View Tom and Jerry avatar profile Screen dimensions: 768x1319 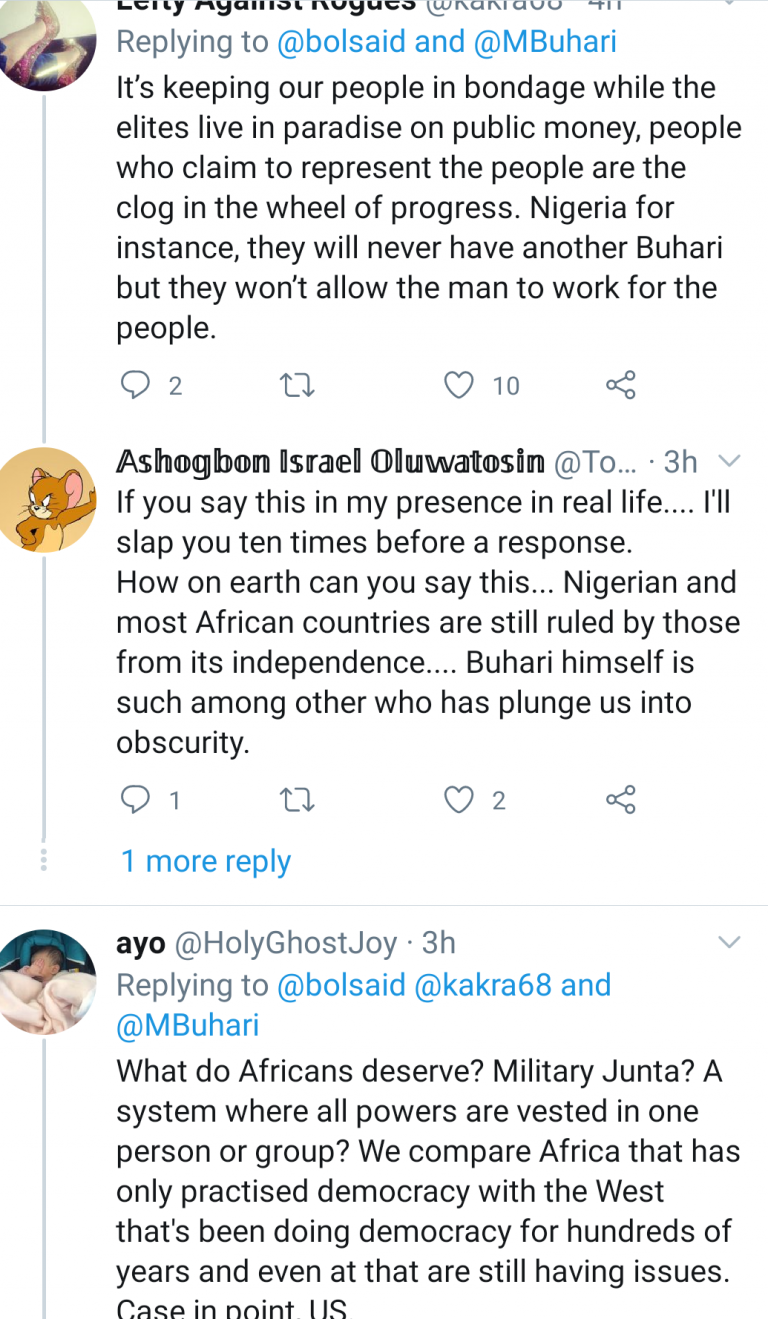click(x=46, y=500)
